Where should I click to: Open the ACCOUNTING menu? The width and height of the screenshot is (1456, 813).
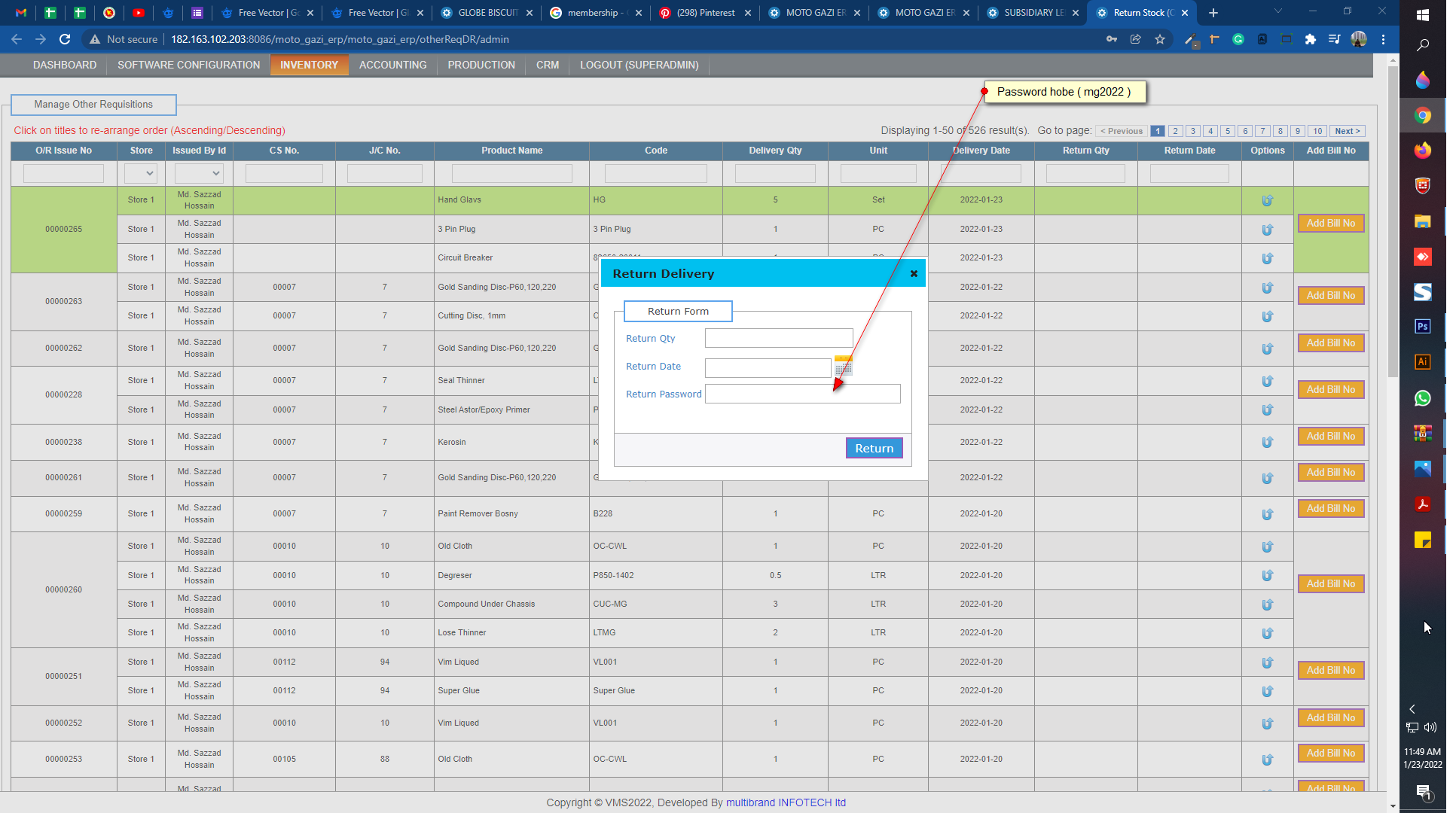[x=392, y=65]
